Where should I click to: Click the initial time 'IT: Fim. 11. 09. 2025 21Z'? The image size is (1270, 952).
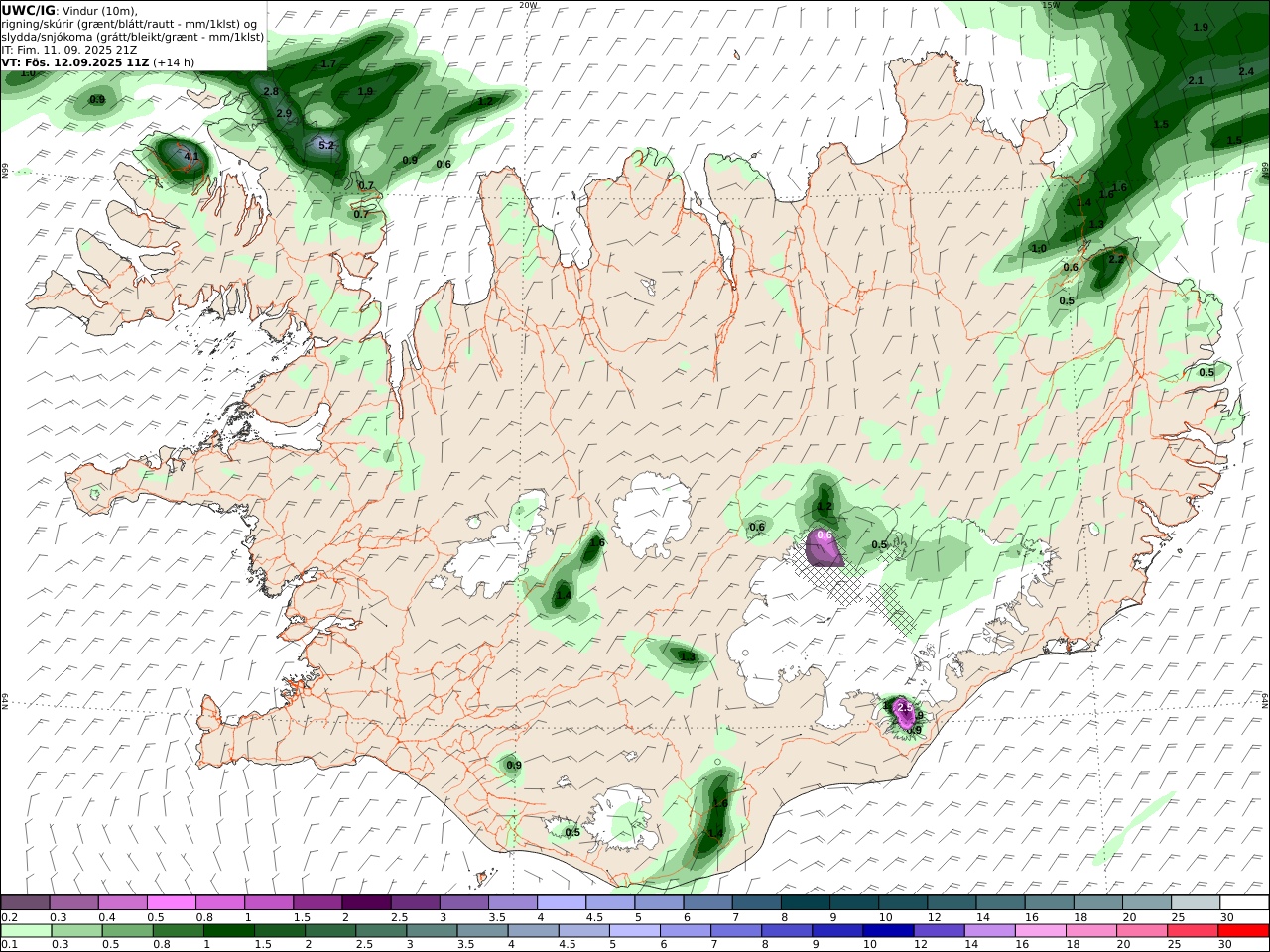coord(69,49)
